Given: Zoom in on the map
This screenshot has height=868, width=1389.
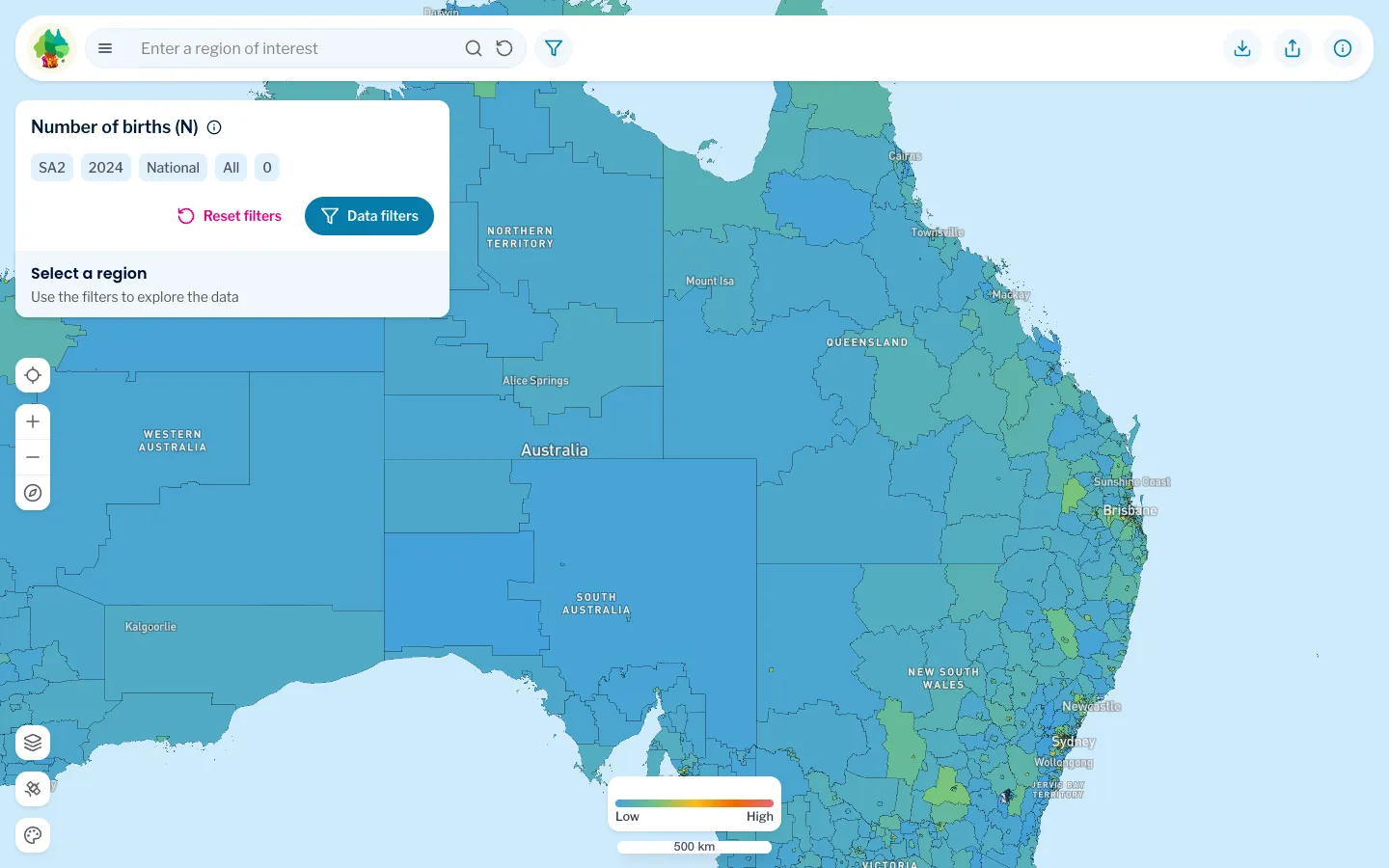Looking at the screenshot, I should 33,421.
